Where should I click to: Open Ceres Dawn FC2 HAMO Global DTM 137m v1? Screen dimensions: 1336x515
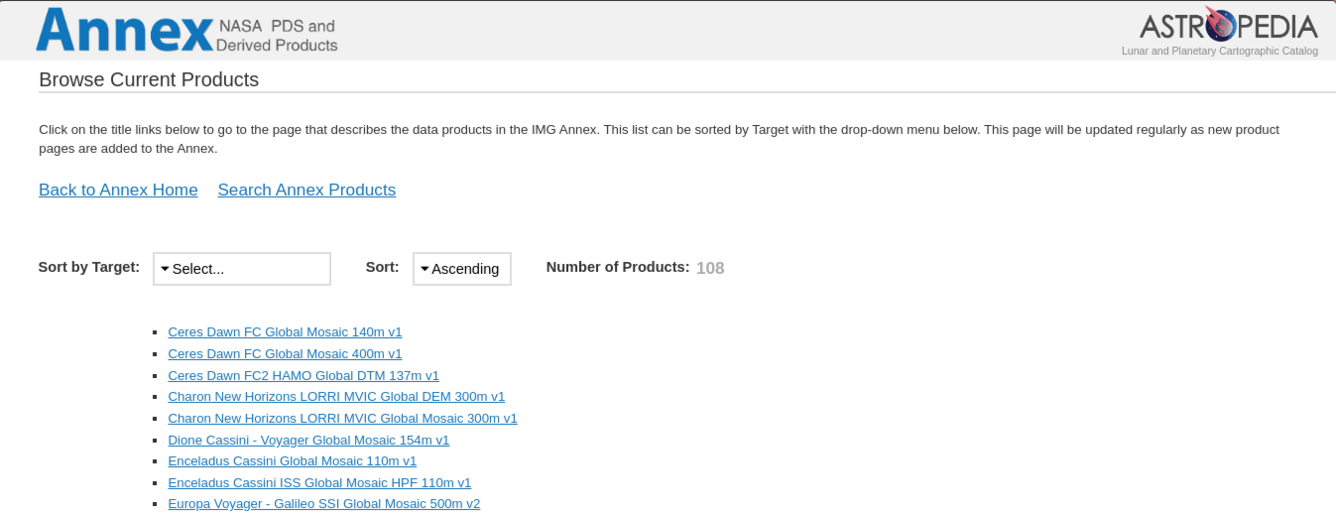pyautogui.click(x=304, y=376)
